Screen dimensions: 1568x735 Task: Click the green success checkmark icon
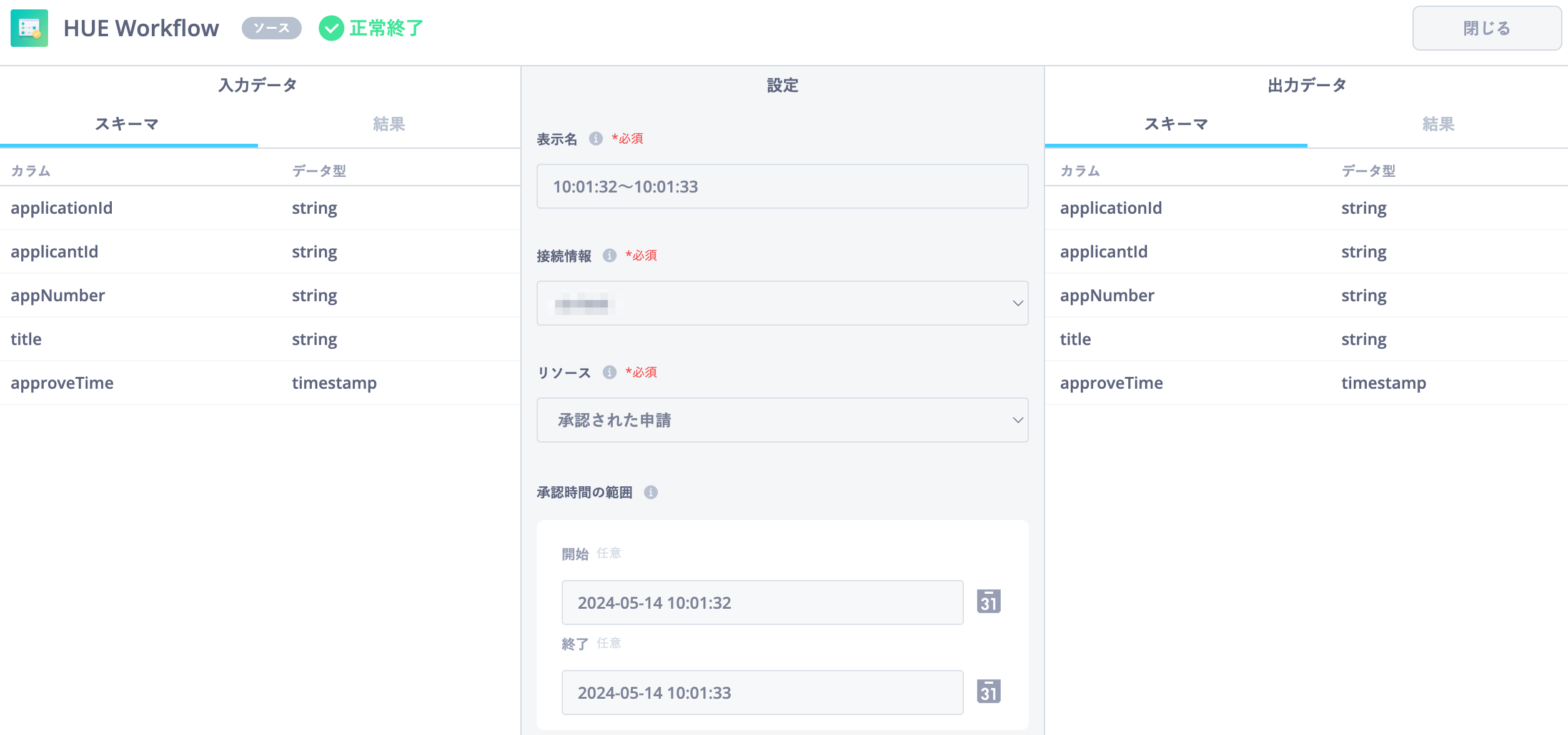point(331,28)
